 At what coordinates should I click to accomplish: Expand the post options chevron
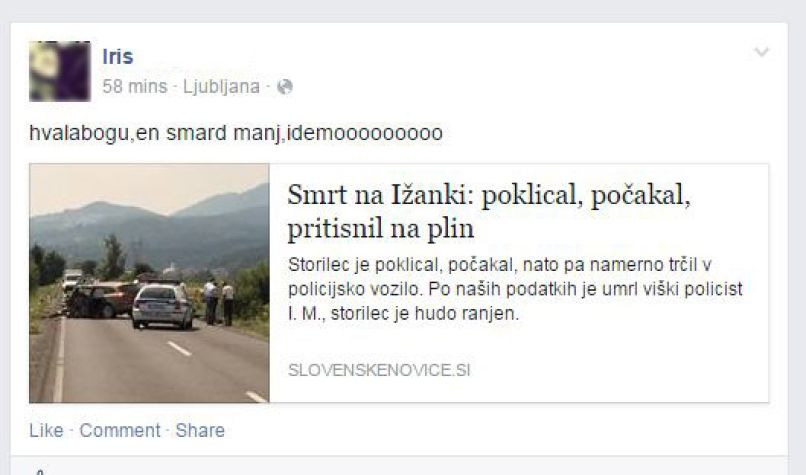pos(761,51)
